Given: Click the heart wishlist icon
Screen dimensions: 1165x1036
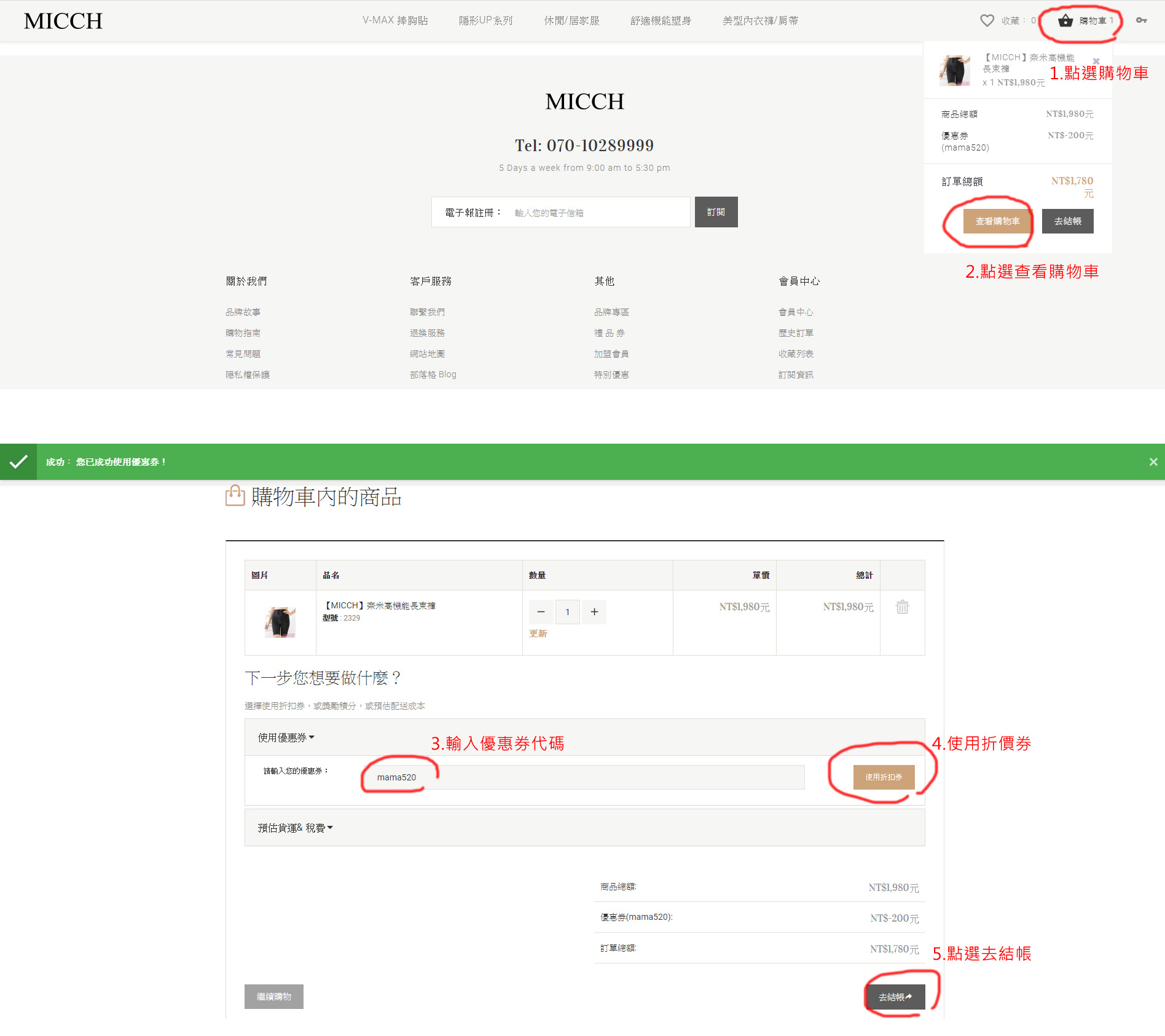Looking at the screenshot, I should coord(987,21).
